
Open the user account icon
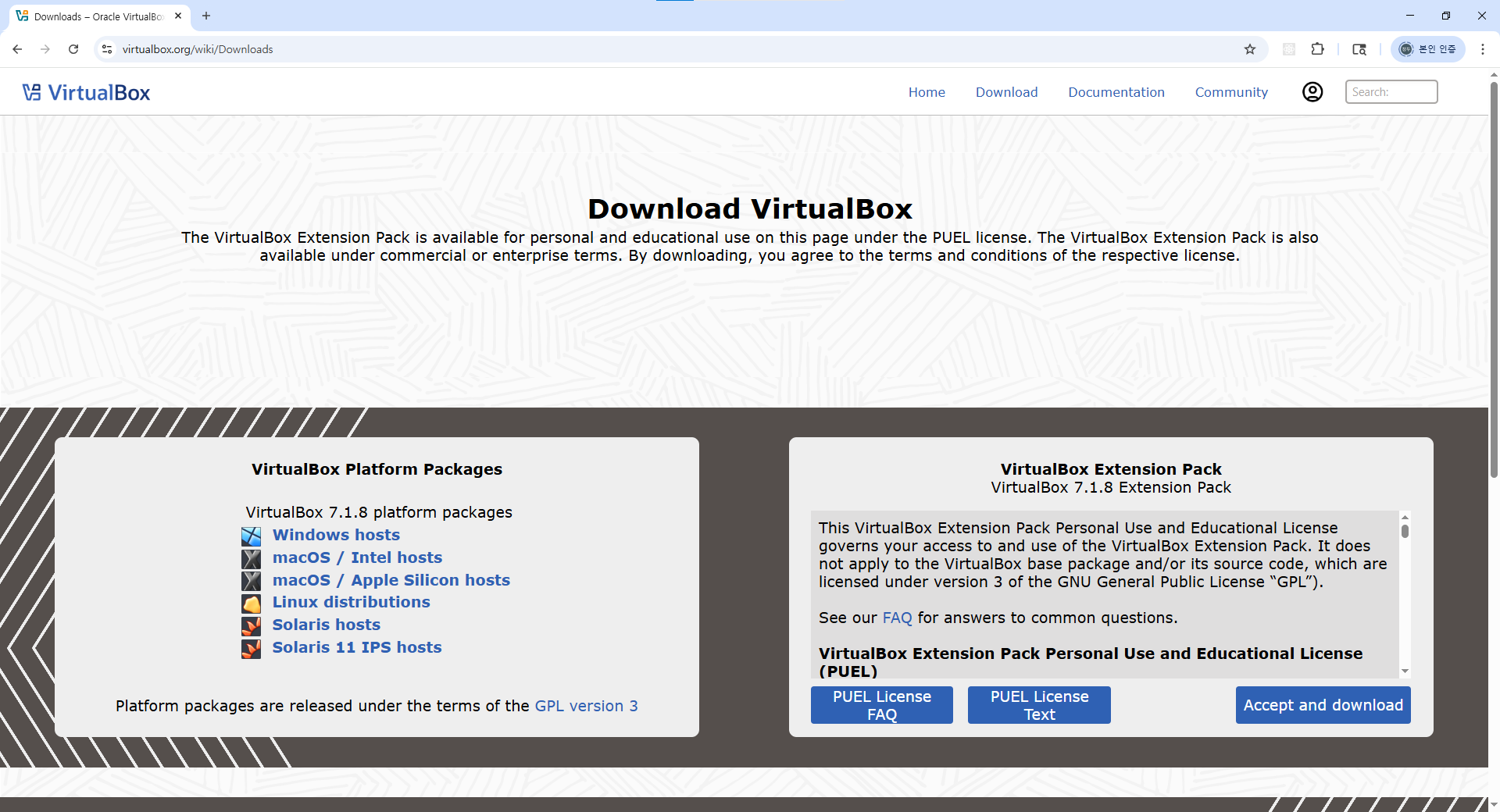click(1312, 92)
